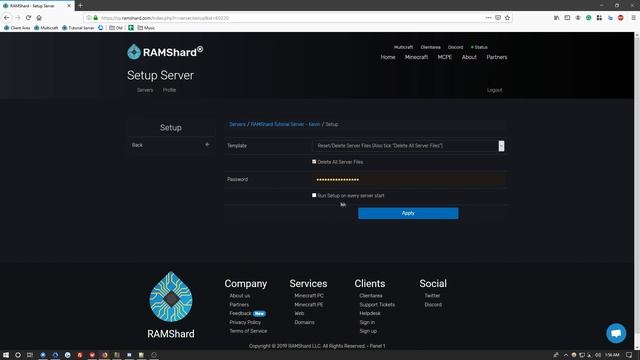
Task: Check the server Status link
Action: click(479, 47)
